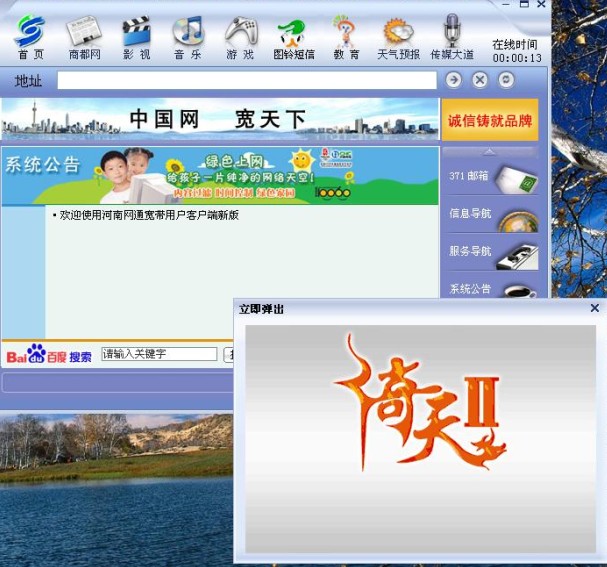Open the 游戏 gamepad icon
This screenshot has width=607, height=567.
click(x=240, y=38)
